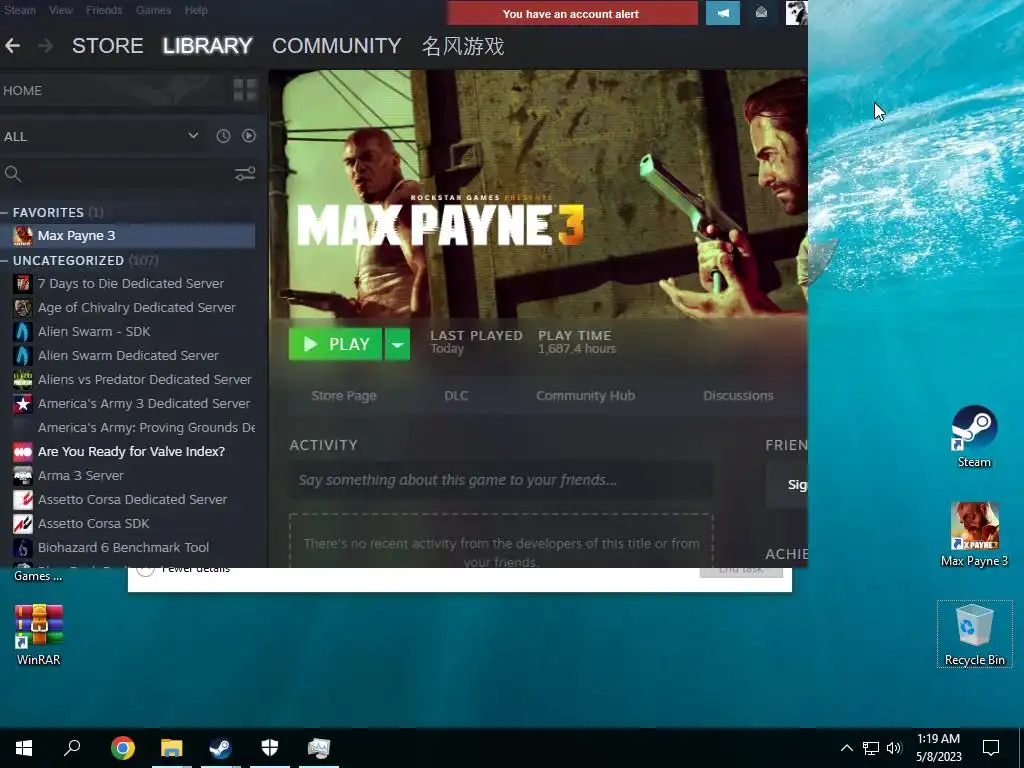Screen dimensions: 1024x768
Task: Open the ALL games filter dropdown
Action: [x=101, y=136]
